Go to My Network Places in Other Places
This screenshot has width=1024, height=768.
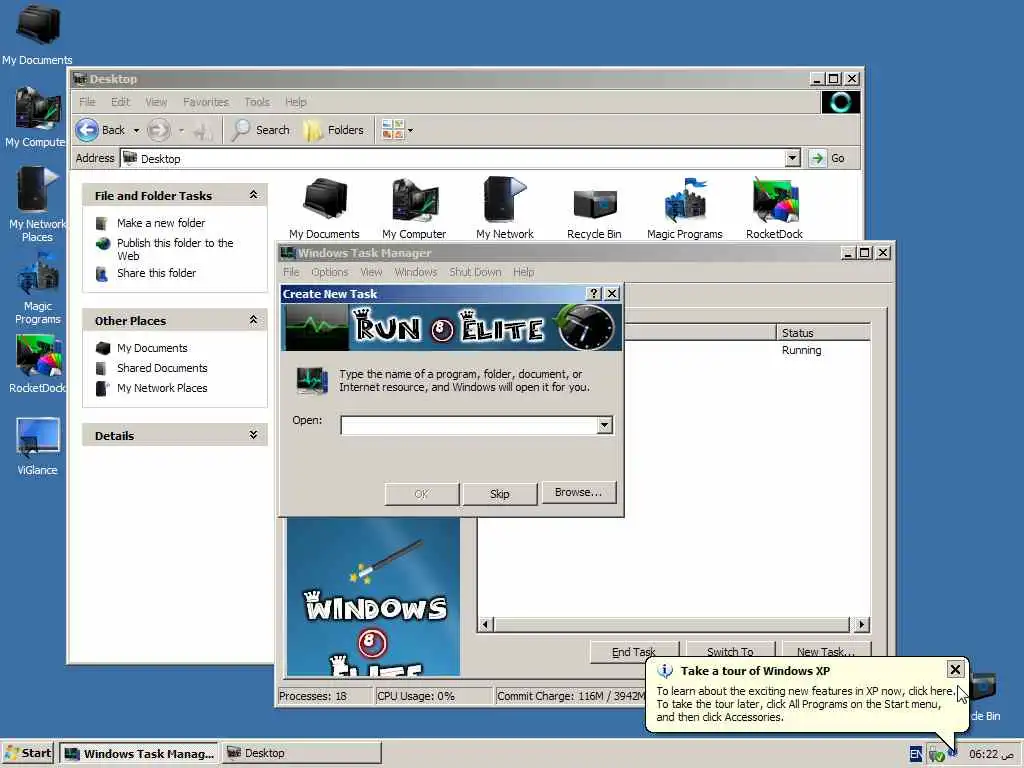[162, 388]
